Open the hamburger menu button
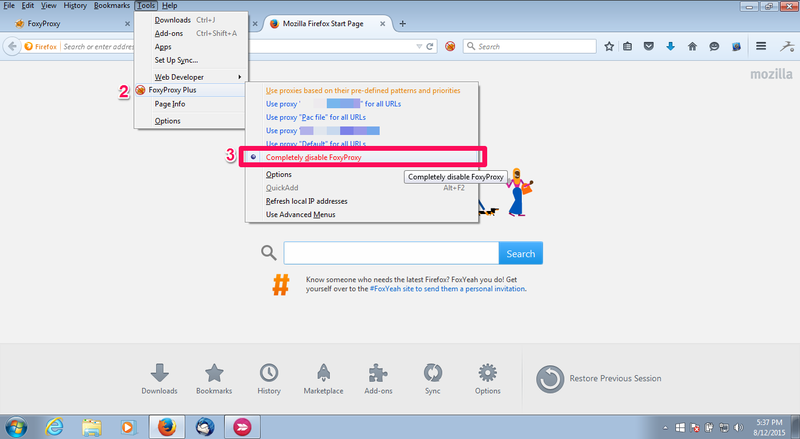 click(761, 46)
